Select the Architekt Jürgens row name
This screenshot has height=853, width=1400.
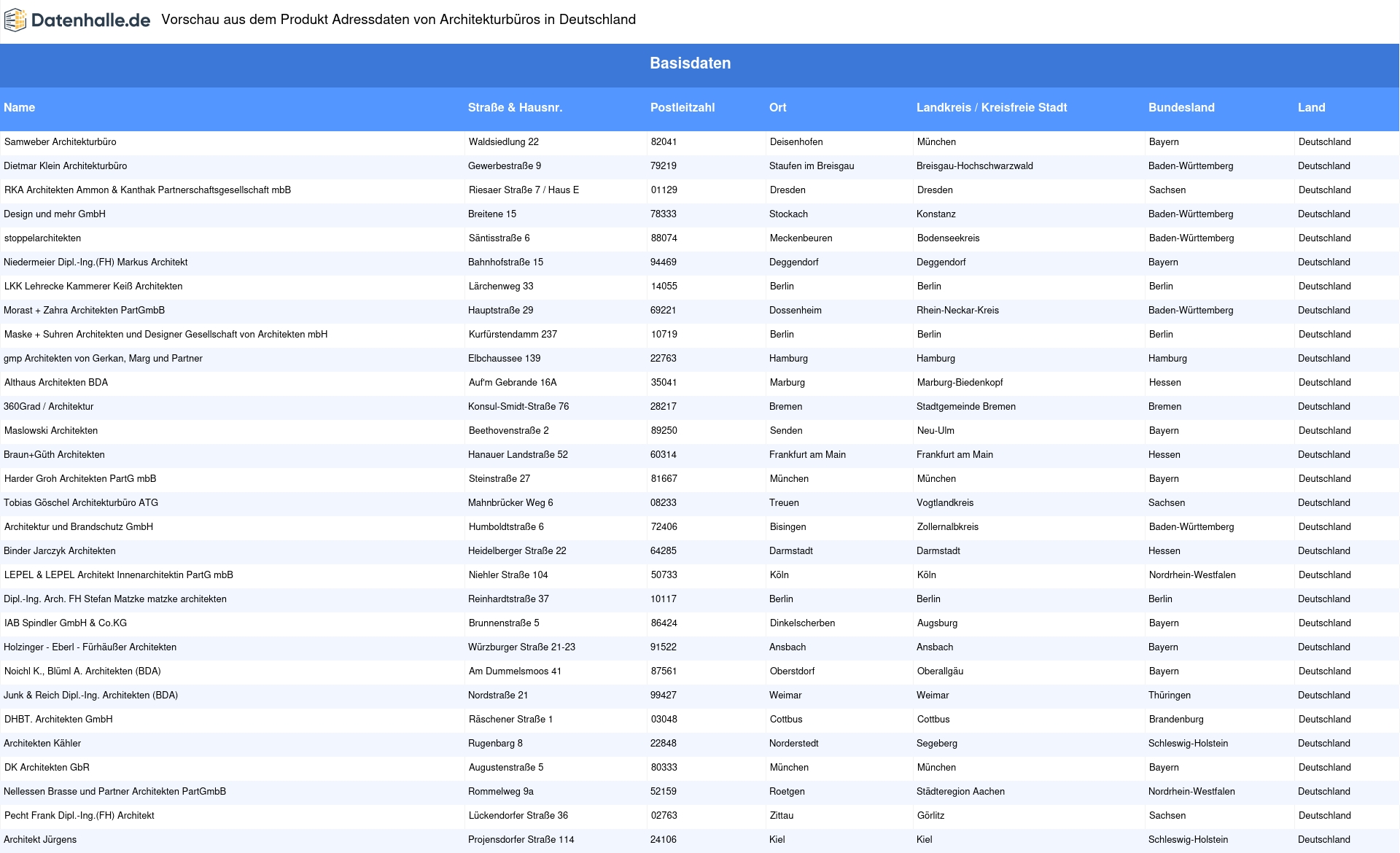click(x=40, y=840)
